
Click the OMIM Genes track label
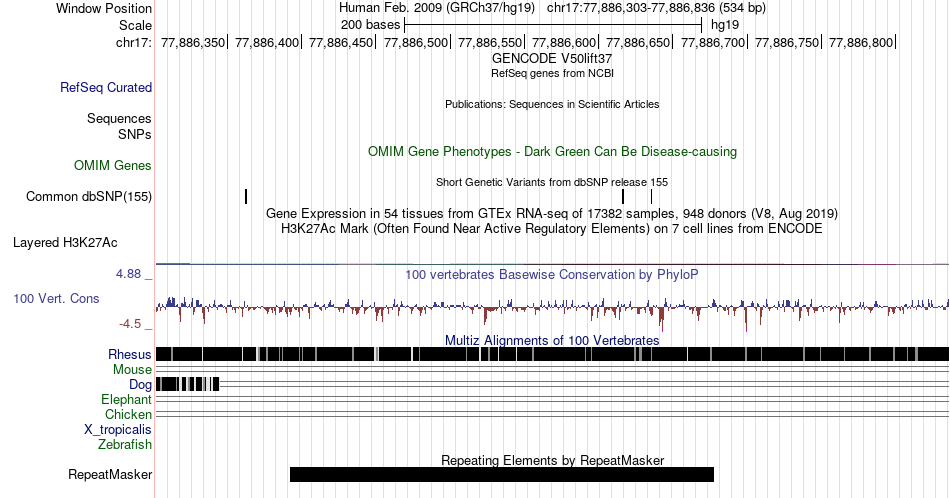(x=113, y=165)
